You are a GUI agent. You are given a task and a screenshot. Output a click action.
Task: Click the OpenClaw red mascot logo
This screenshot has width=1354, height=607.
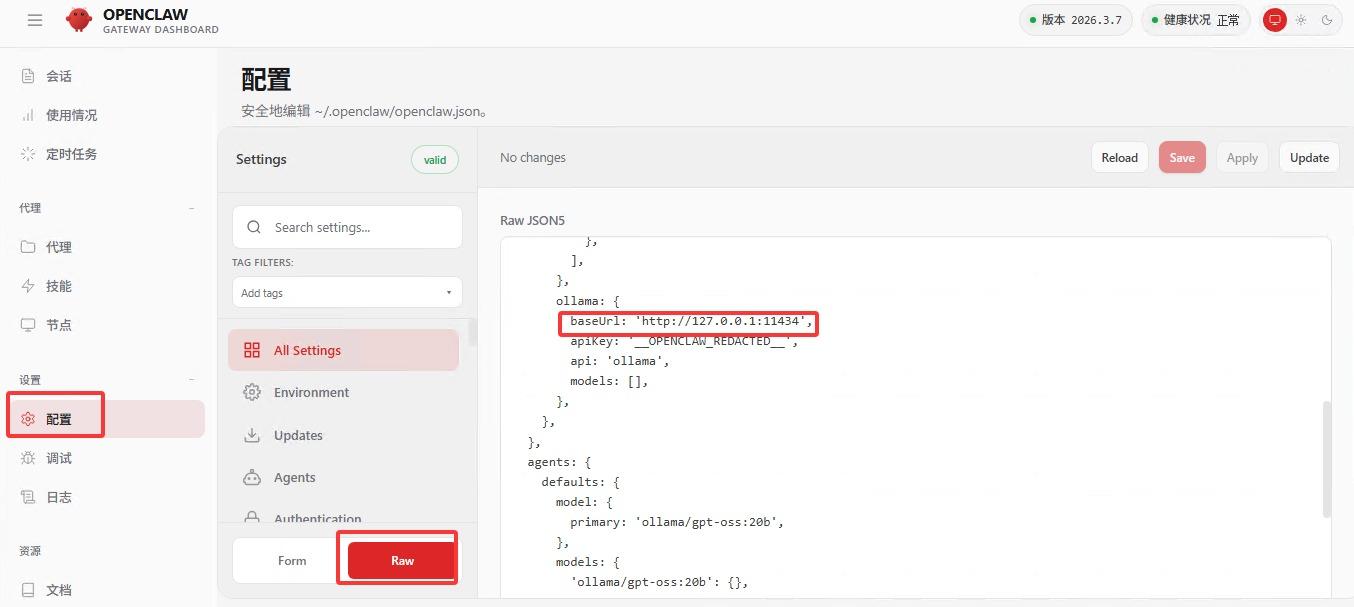79,20
